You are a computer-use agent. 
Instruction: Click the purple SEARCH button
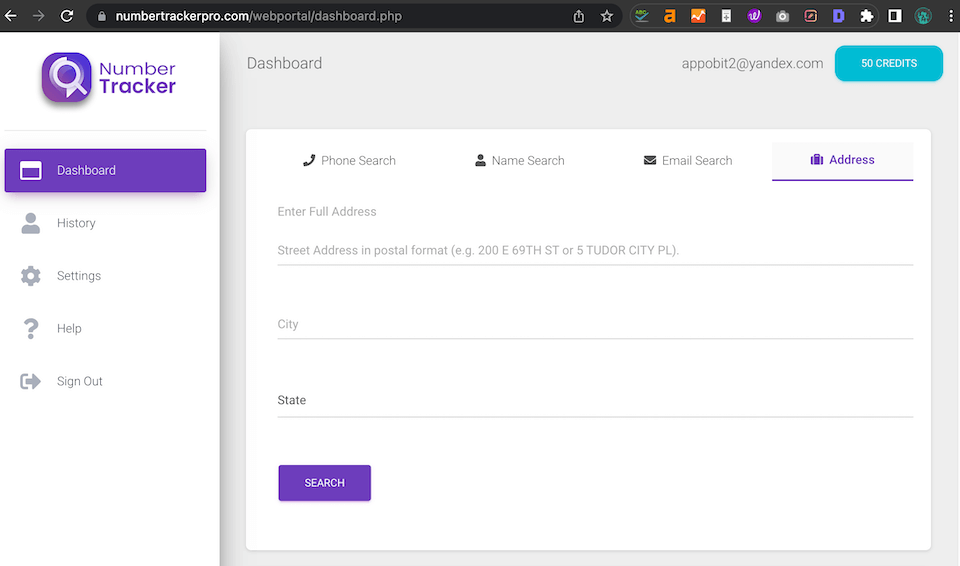click(324, 483)
